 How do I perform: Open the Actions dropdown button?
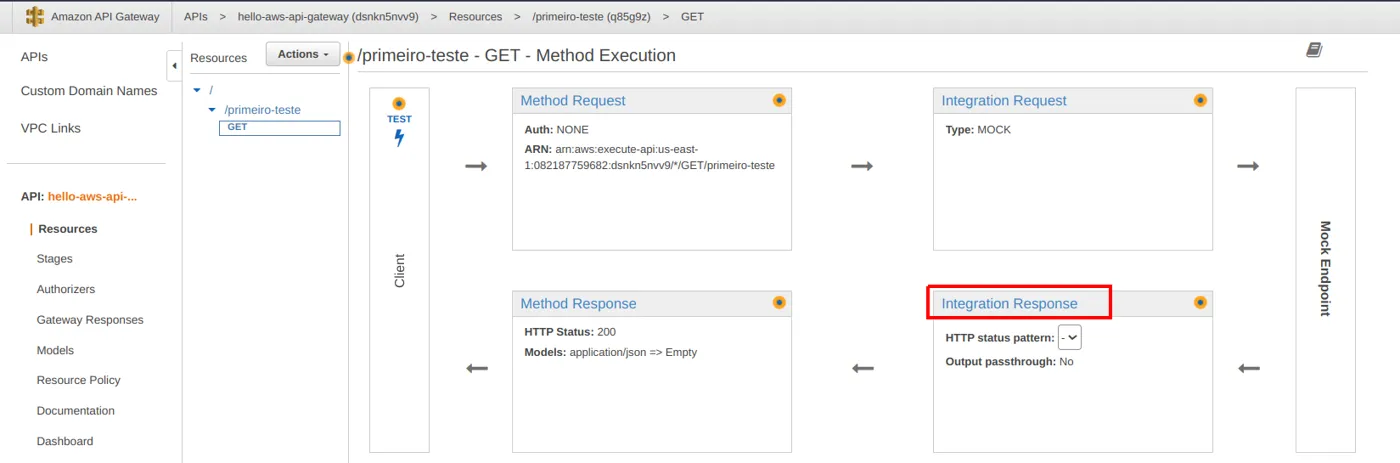303,54
